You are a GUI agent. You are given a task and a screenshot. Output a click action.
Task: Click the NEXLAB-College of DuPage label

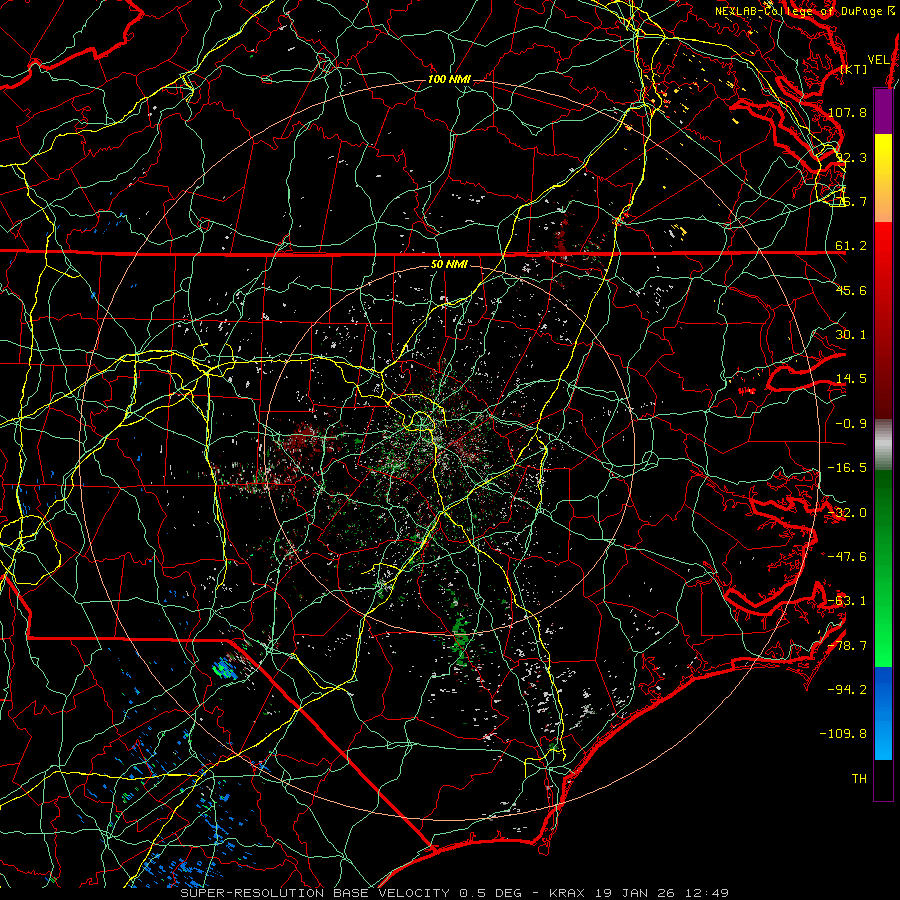pos(800,11)
